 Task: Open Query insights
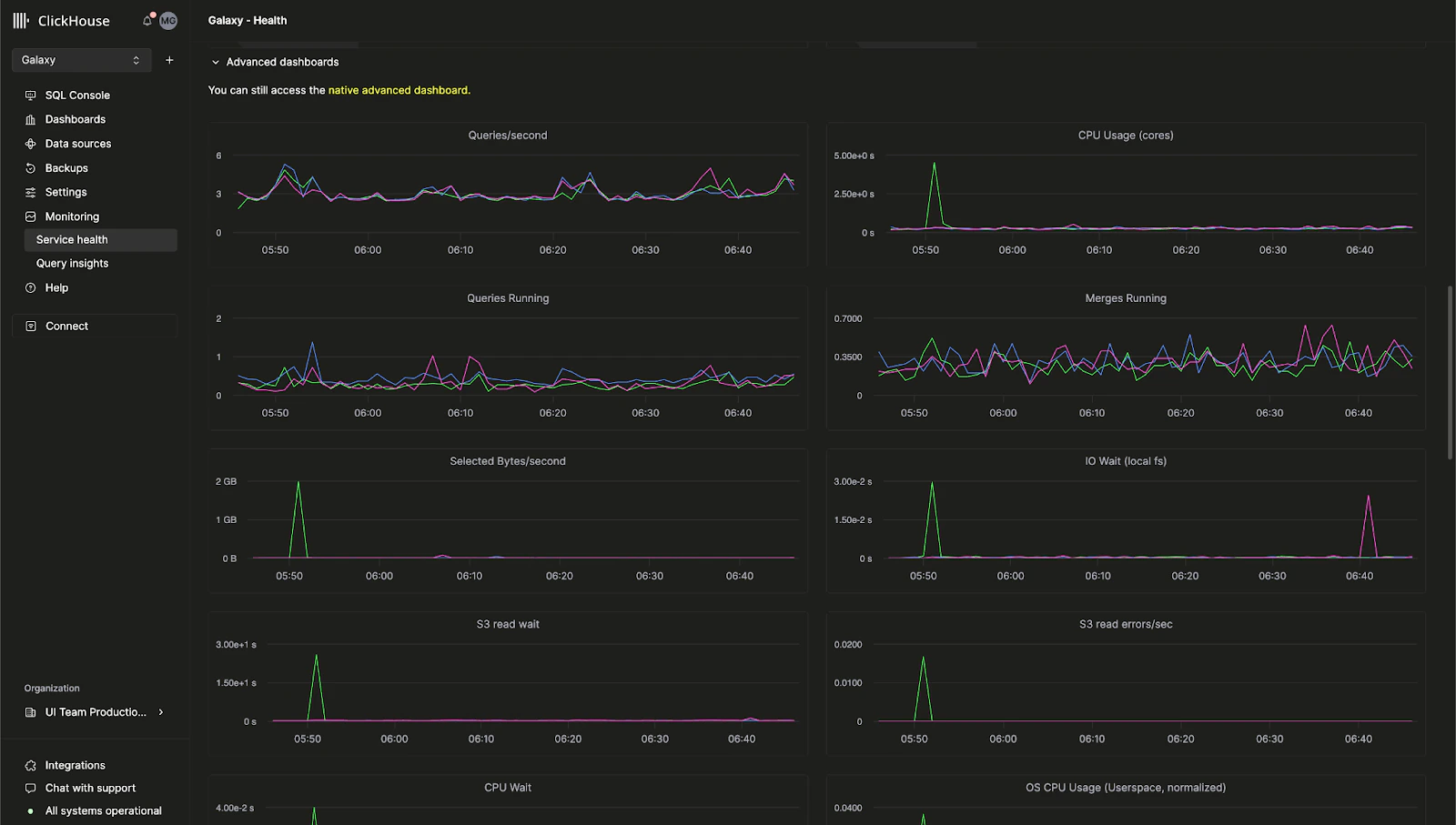[x=72, y=264]
